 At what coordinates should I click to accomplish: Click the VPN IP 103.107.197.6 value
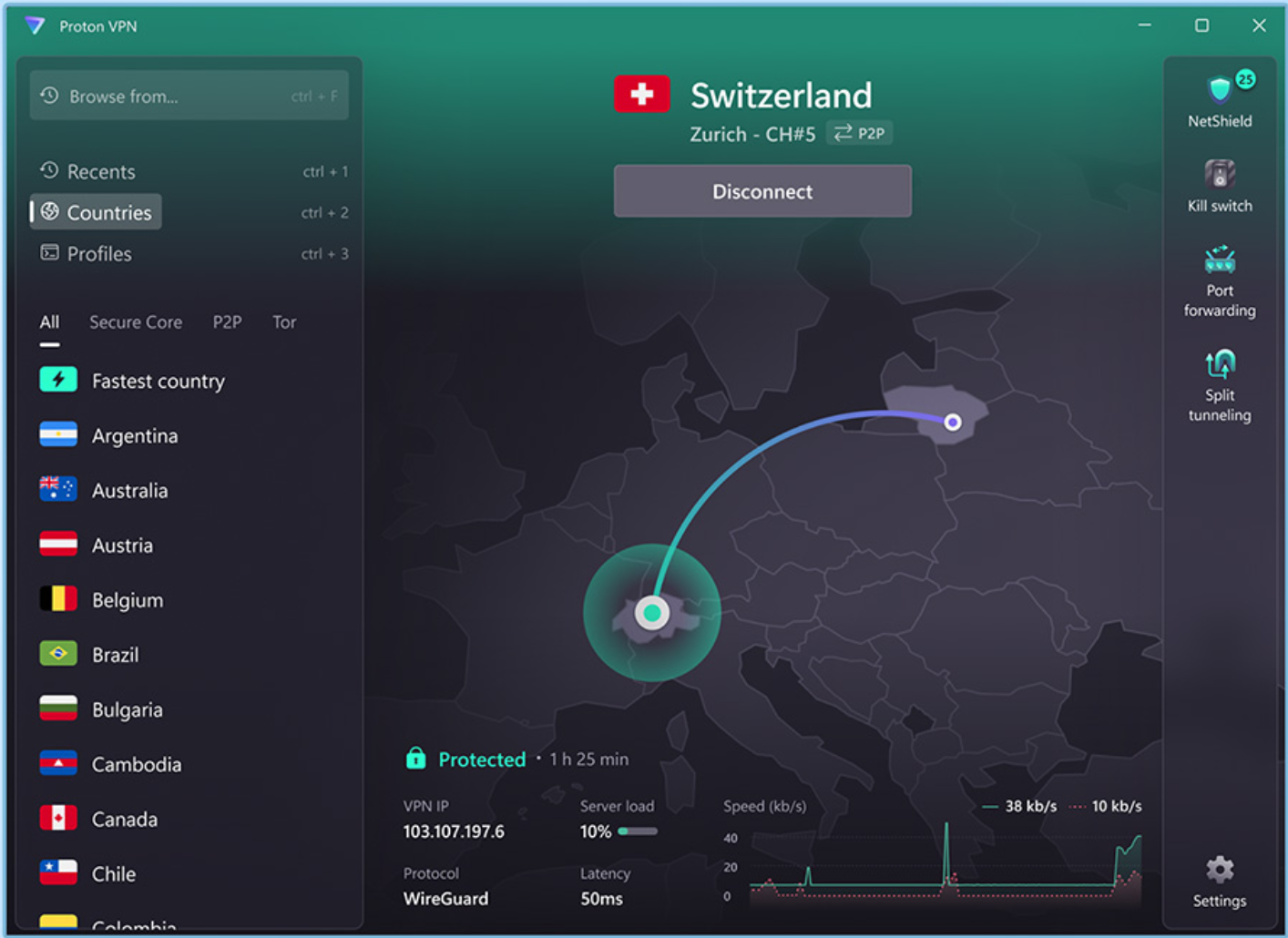click(x=454, y=831)
